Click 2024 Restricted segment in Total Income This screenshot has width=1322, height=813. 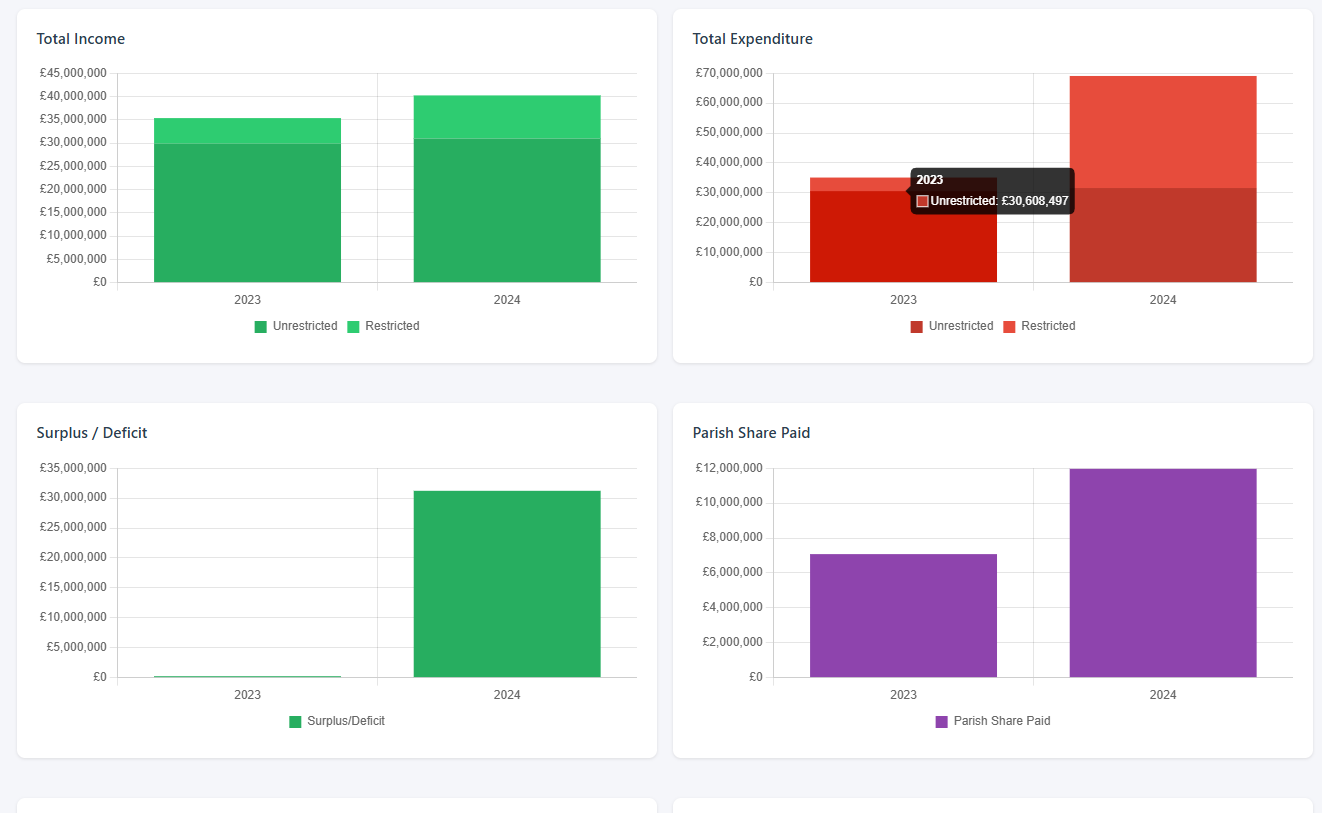(507, 117)
